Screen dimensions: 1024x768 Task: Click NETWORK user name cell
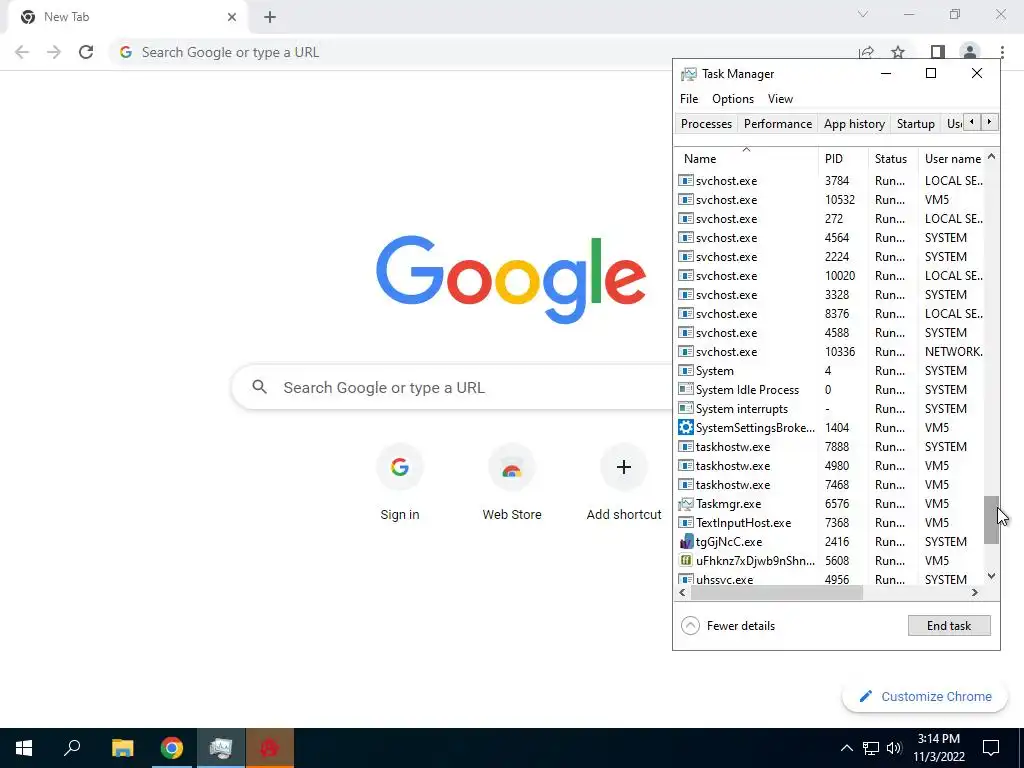tap(953, 352)
